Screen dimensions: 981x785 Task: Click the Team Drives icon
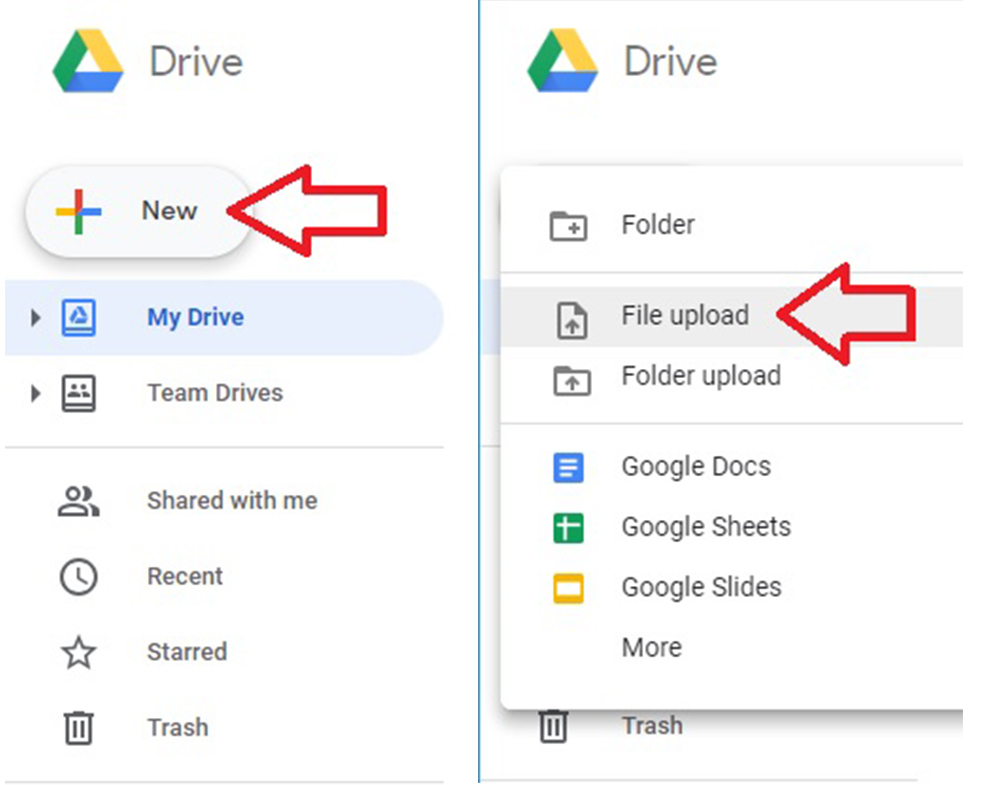pos(79,393)
